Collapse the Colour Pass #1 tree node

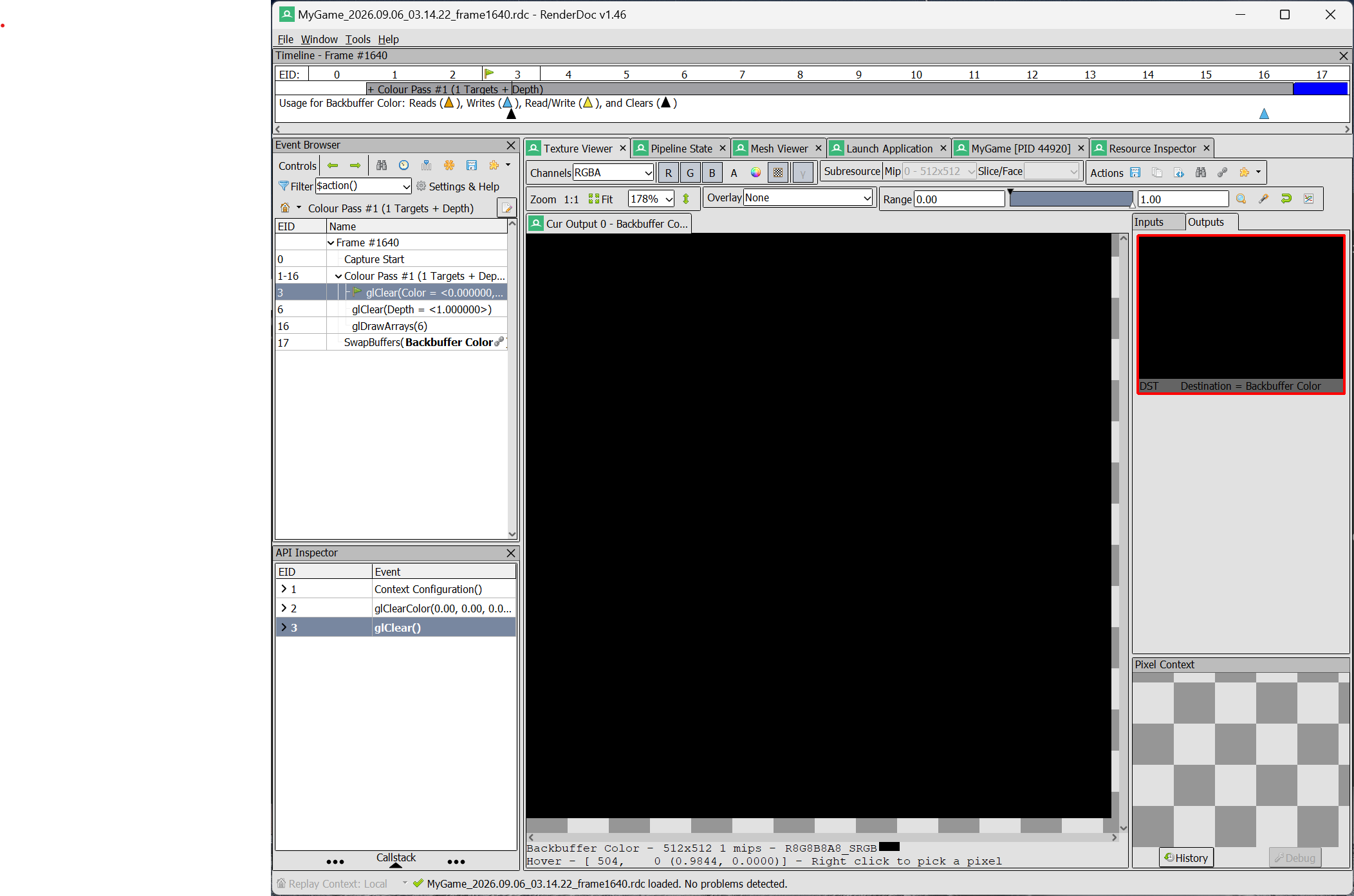tap(338, 276)
